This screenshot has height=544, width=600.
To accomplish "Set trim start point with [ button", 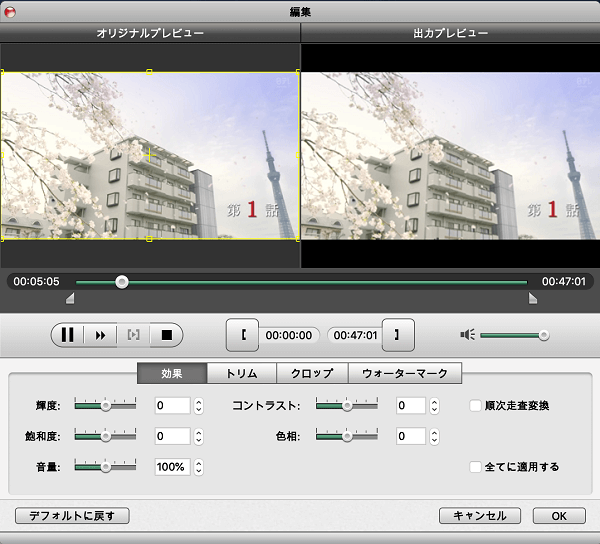I will point(243,335).
